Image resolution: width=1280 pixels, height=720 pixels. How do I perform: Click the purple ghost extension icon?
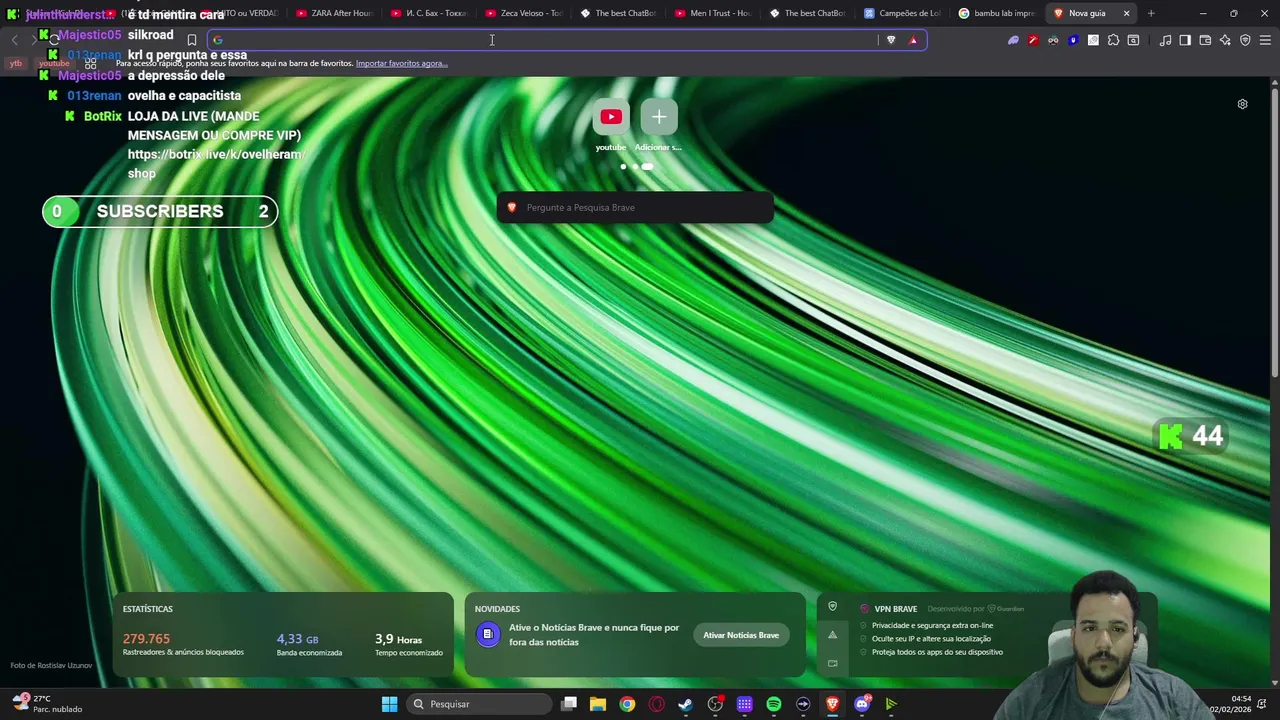point(1013,40)
